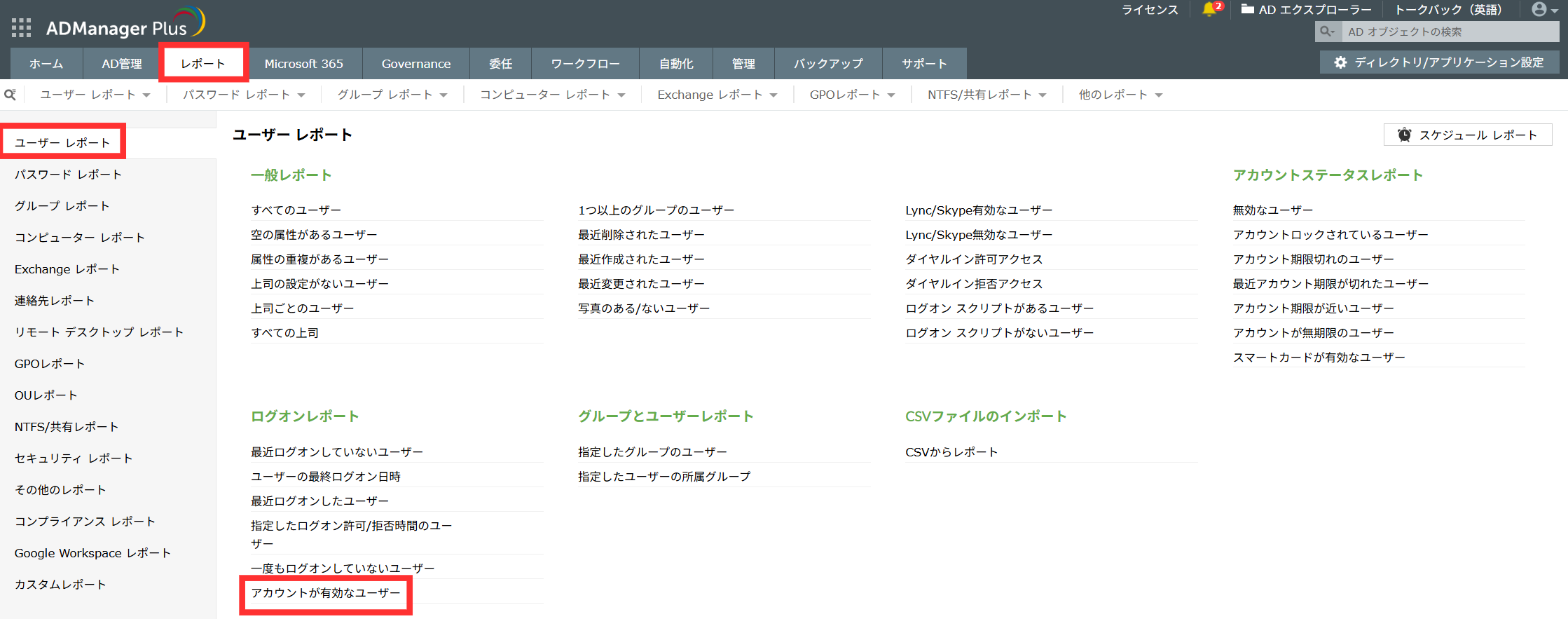Click the スケジュール レポート clock icon
Viewport: 1568px width, 619px height.
click(x=1404, y=135)
